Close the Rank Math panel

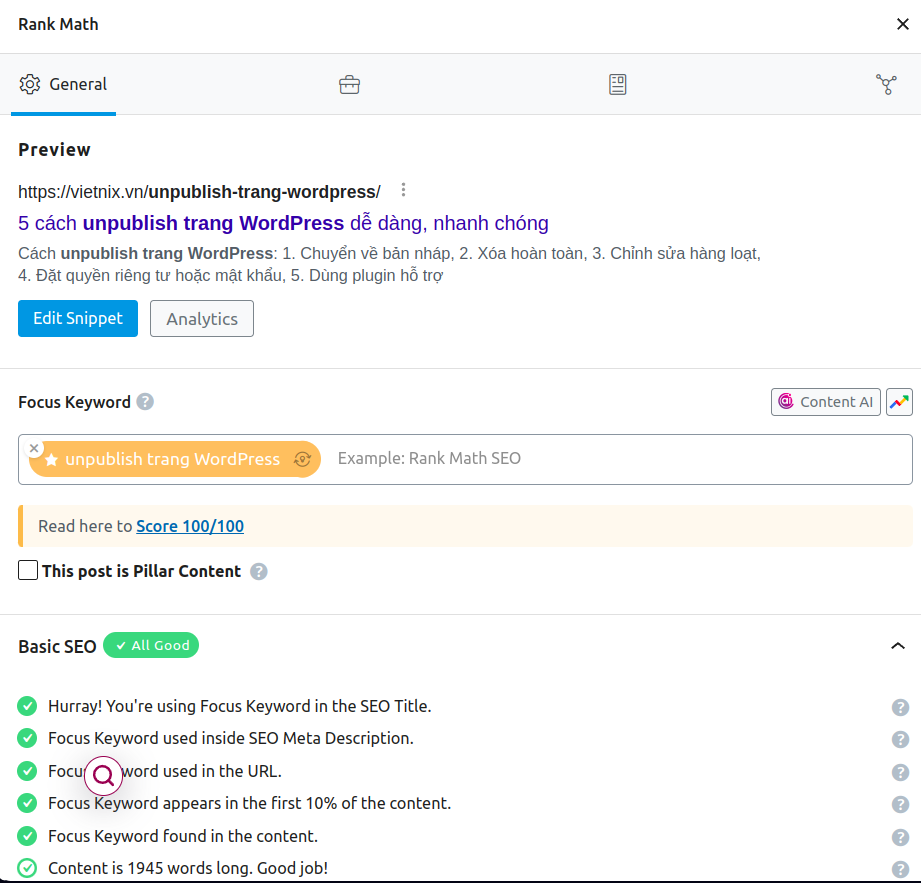pos(902,24)
